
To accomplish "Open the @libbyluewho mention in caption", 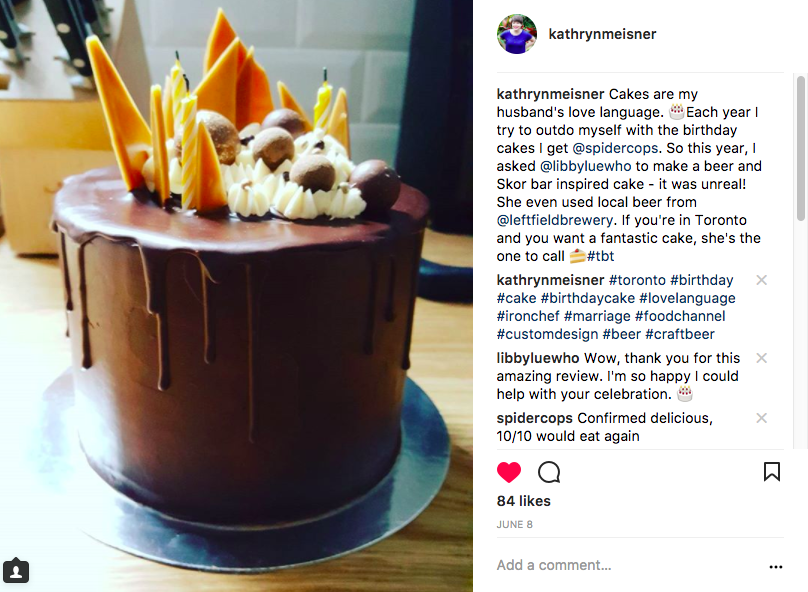I will click(x=585, y=166).
